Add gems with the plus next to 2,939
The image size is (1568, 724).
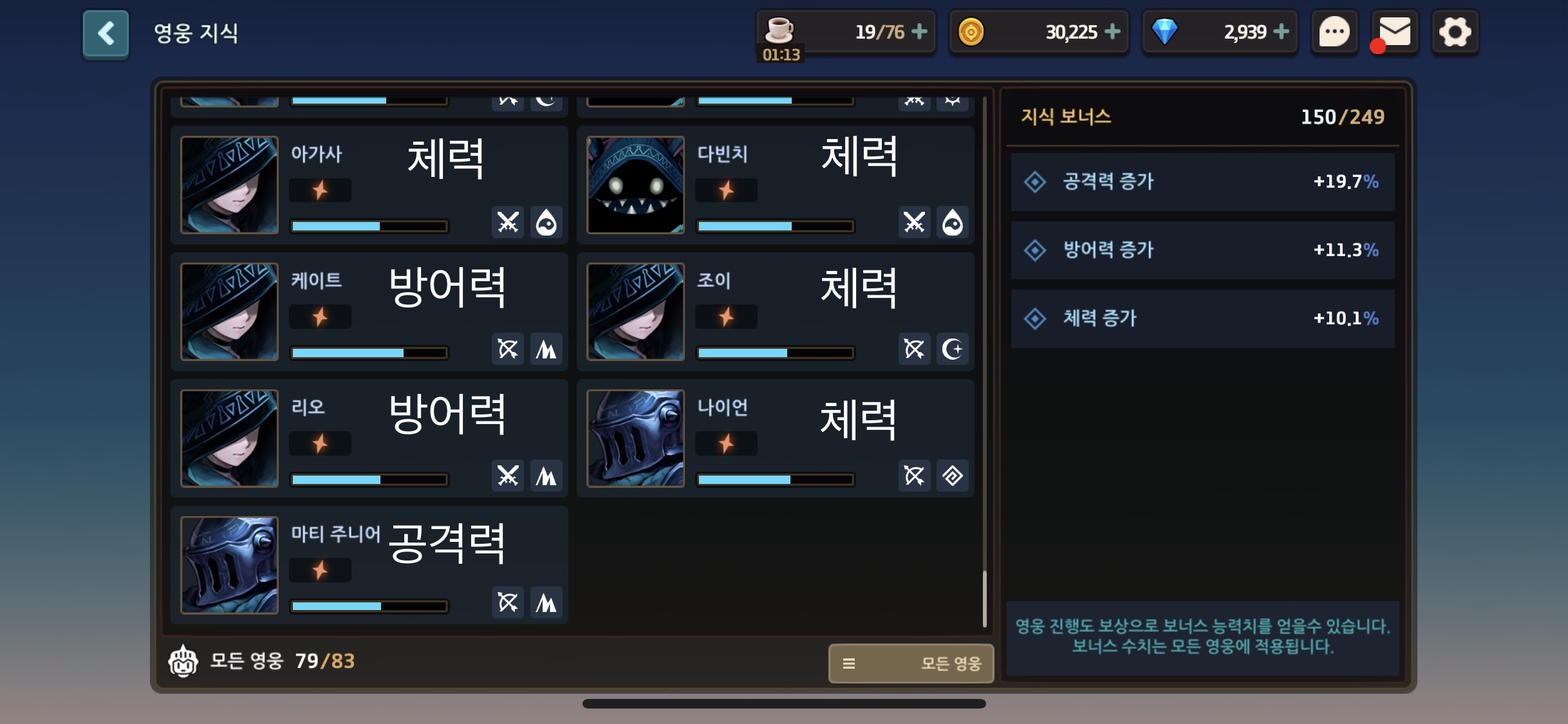click(x=1281, y=32)
